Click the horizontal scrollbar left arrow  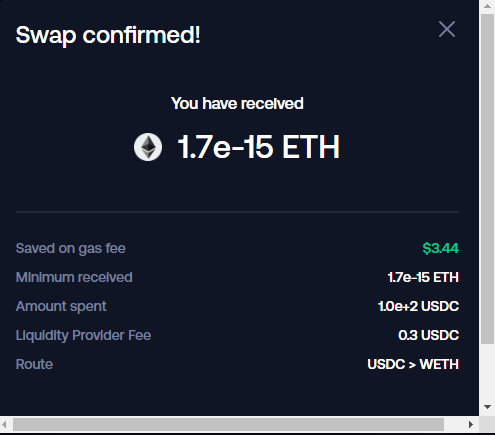[x=4, y=425]
